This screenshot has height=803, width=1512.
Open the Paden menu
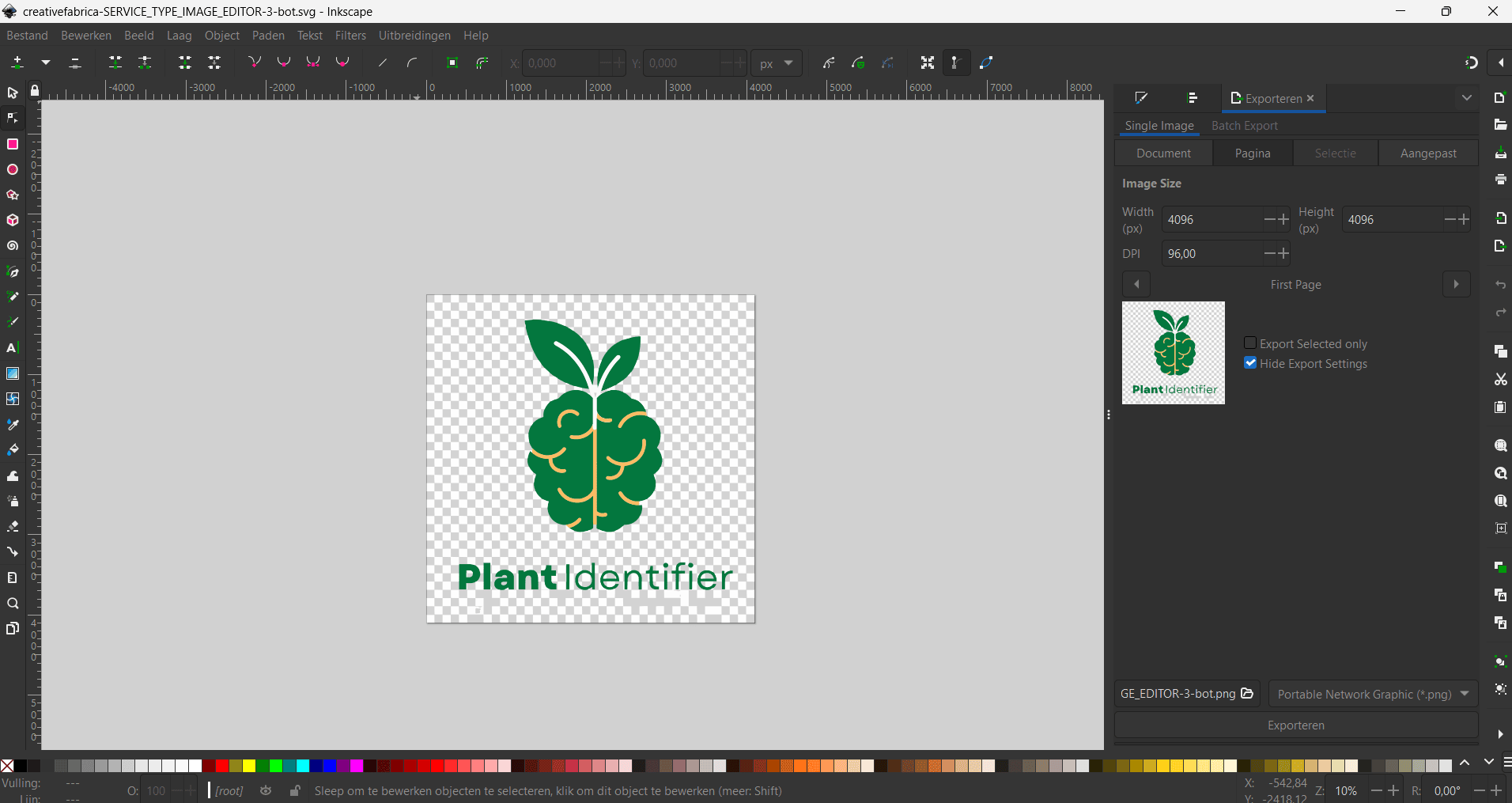coord(268,36)
